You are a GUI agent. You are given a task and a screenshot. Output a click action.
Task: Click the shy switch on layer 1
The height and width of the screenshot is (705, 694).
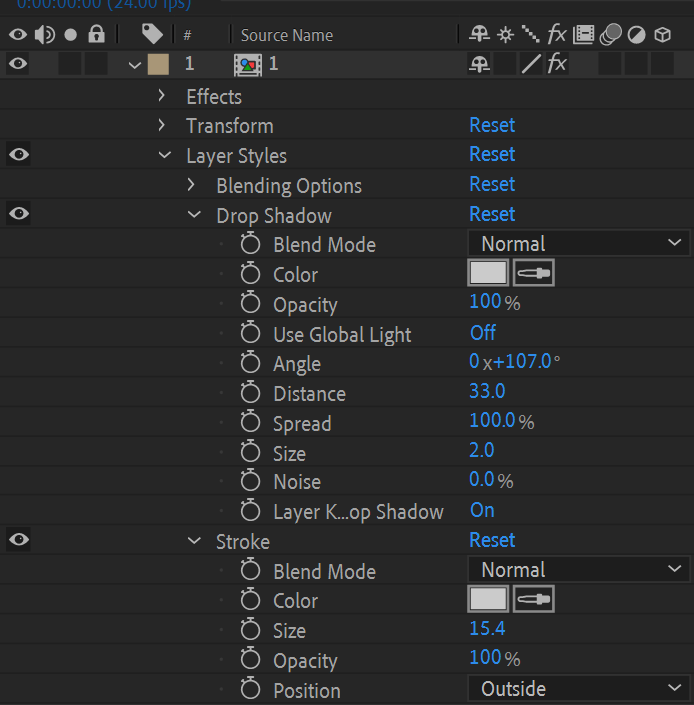(x=479, y=63)
